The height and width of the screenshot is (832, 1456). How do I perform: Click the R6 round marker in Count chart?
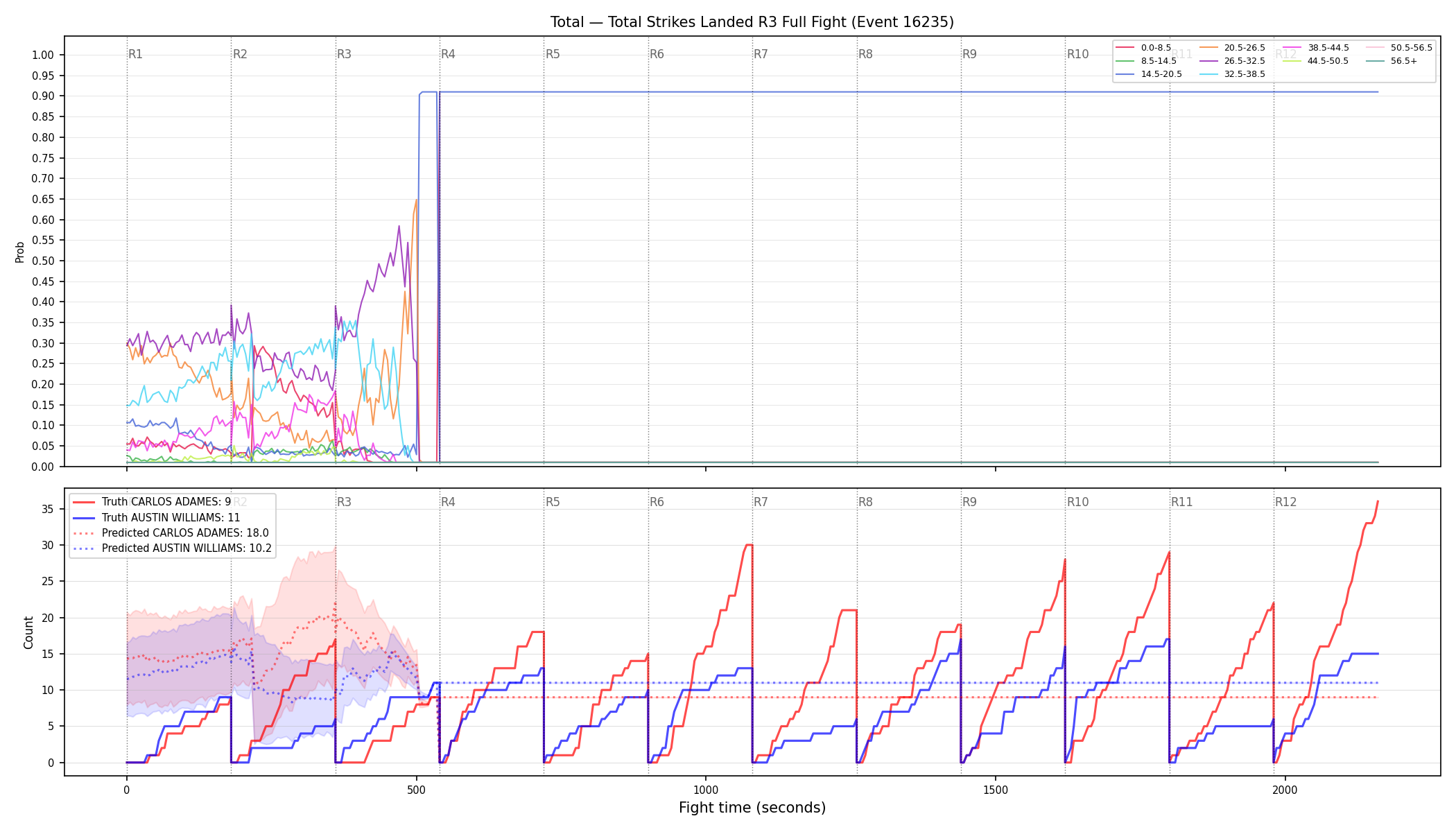[657, 502]
